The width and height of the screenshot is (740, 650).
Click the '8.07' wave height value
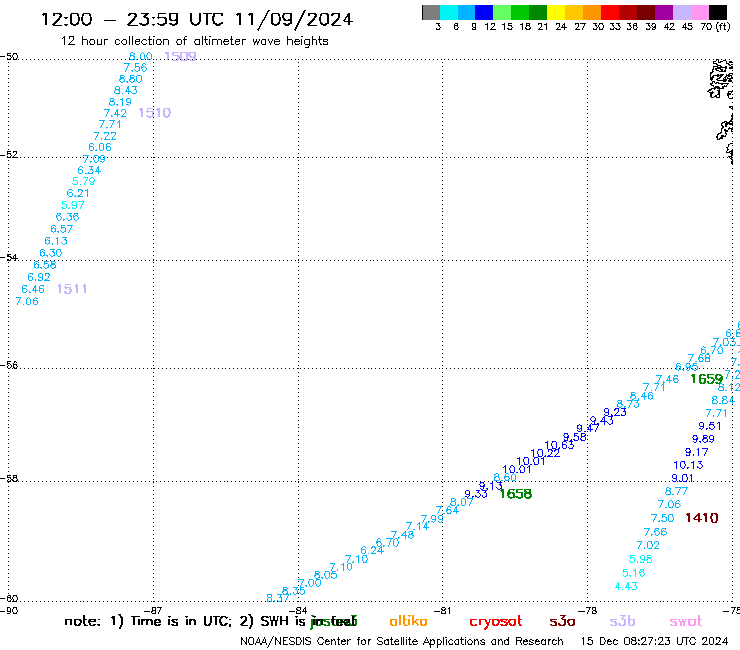tap(462, 502)
